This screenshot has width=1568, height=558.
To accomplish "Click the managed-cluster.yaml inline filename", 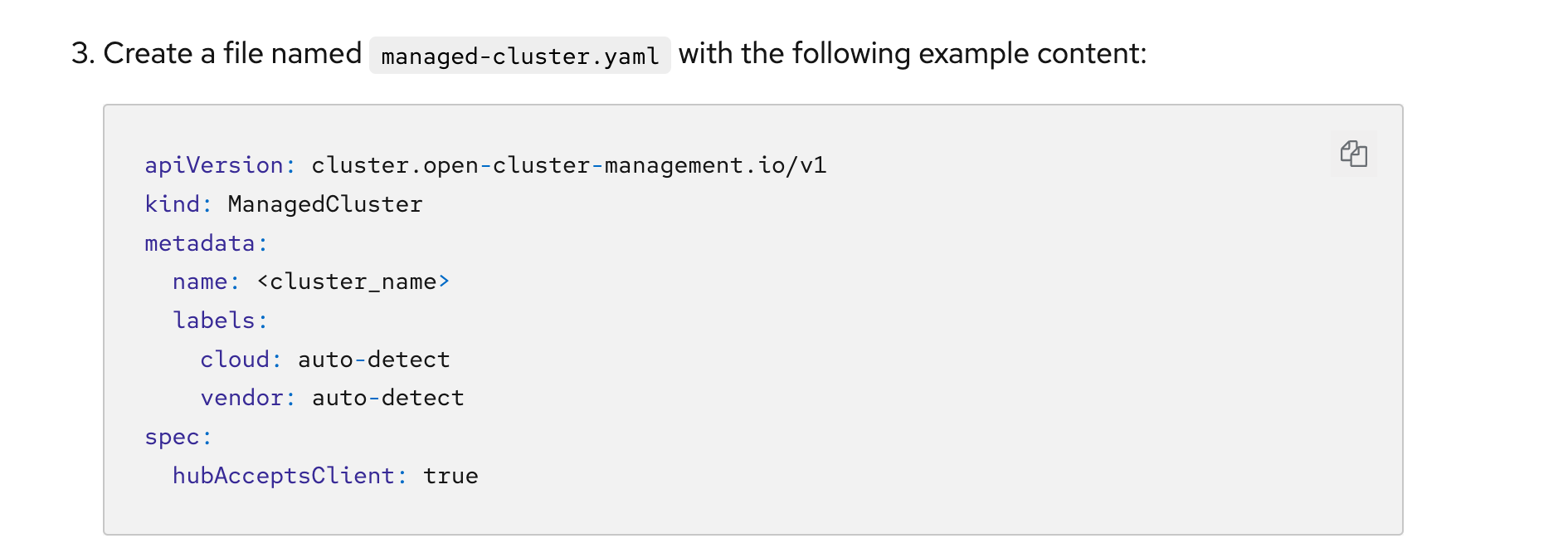I will point(519,56).
